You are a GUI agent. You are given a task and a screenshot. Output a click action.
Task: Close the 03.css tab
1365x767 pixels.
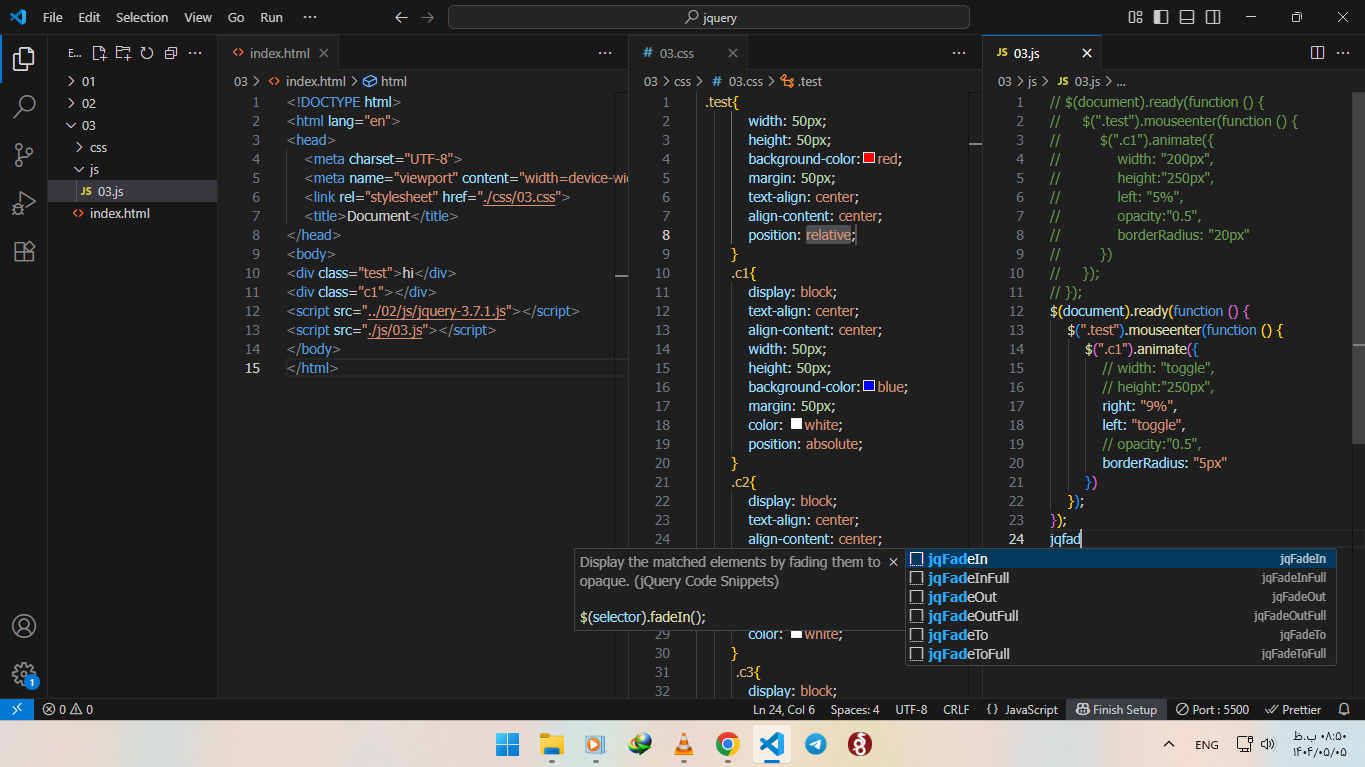click(x=733, y=53)
